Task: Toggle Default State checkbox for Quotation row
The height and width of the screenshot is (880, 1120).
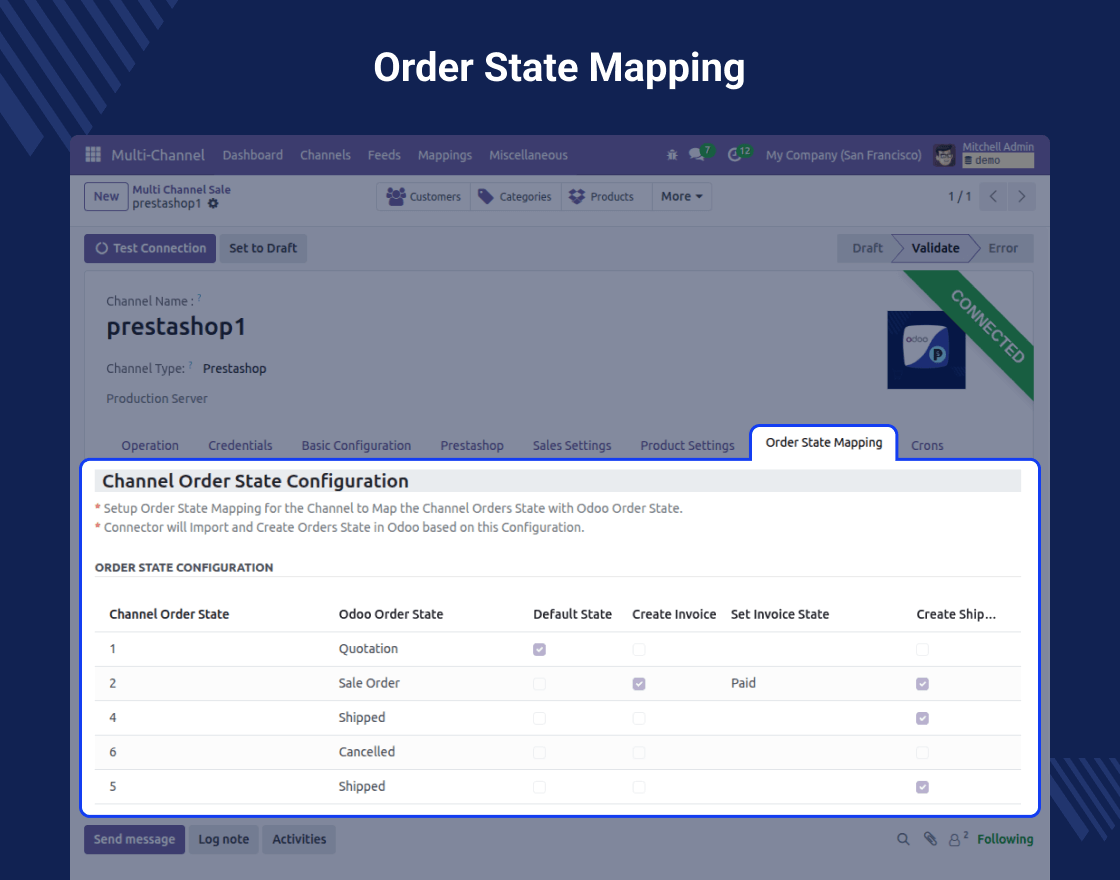Action: click(x=539, y=649)
